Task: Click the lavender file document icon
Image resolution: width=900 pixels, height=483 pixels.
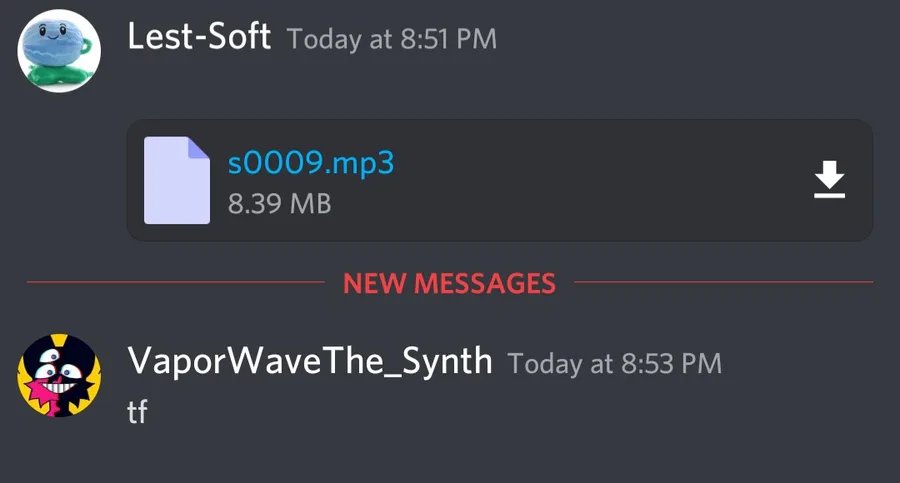Action: pyautogui.click(x=177, y=180)
